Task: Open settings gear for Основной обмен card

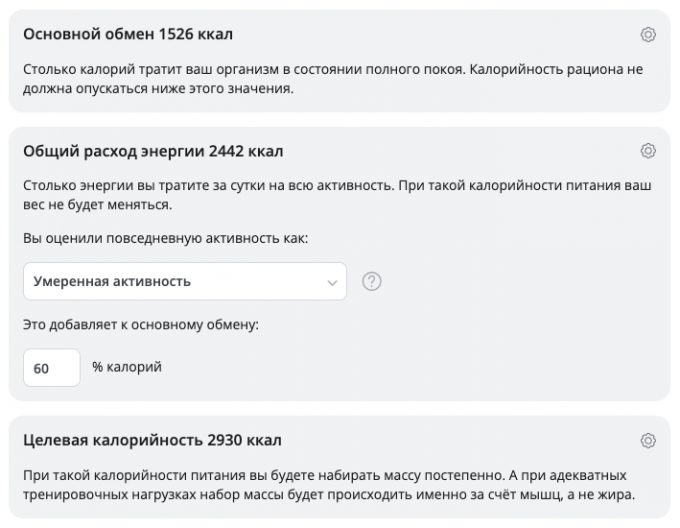Action: point(647,35)
